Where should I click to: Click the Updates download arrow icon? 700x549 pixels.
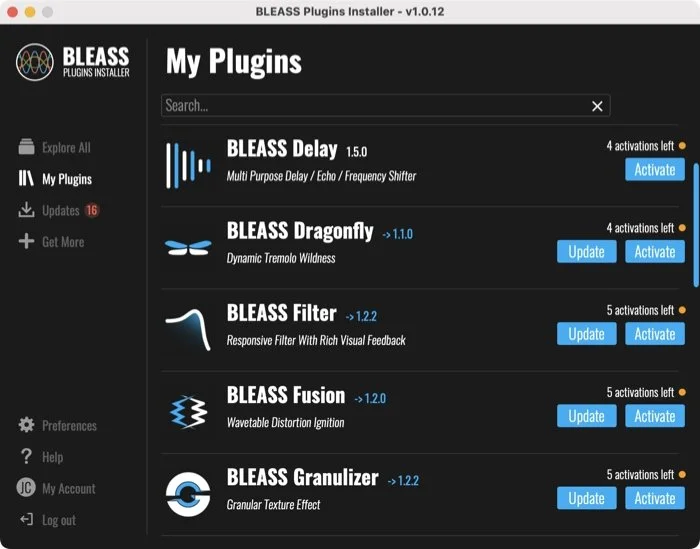click(x=26, y=210)
